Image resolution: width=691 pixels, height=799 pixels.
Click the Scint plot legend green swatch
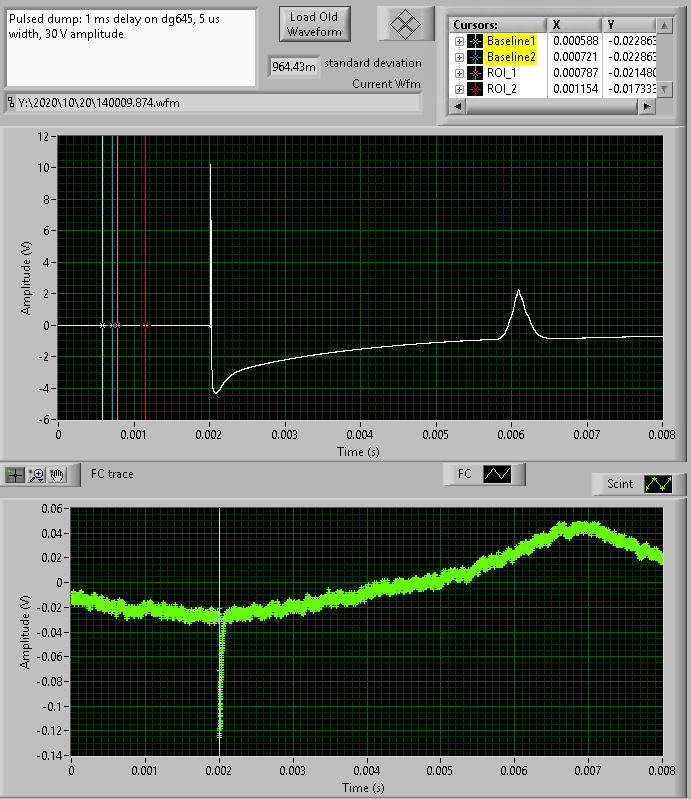(658, 484)
